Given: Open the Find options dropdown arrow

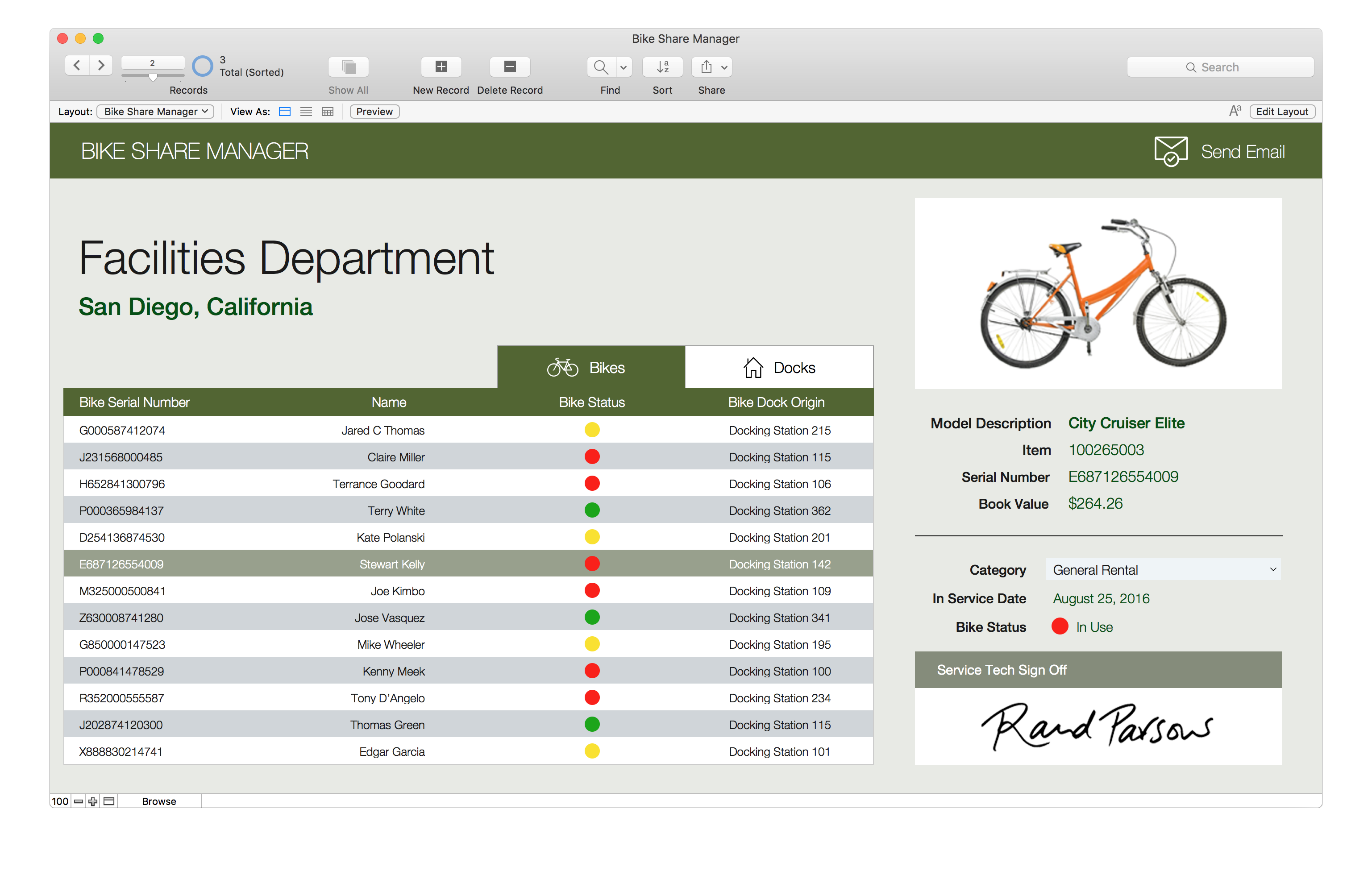Looking at the screenshot, I should (624, 67).
